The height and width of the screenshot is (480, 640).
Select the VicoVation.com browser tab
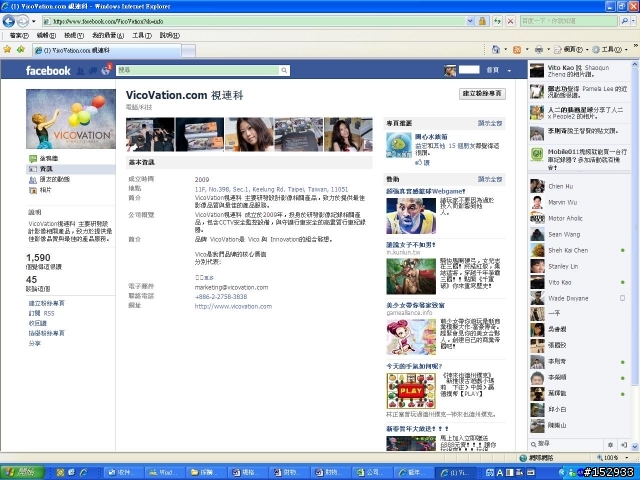(107, 51)
